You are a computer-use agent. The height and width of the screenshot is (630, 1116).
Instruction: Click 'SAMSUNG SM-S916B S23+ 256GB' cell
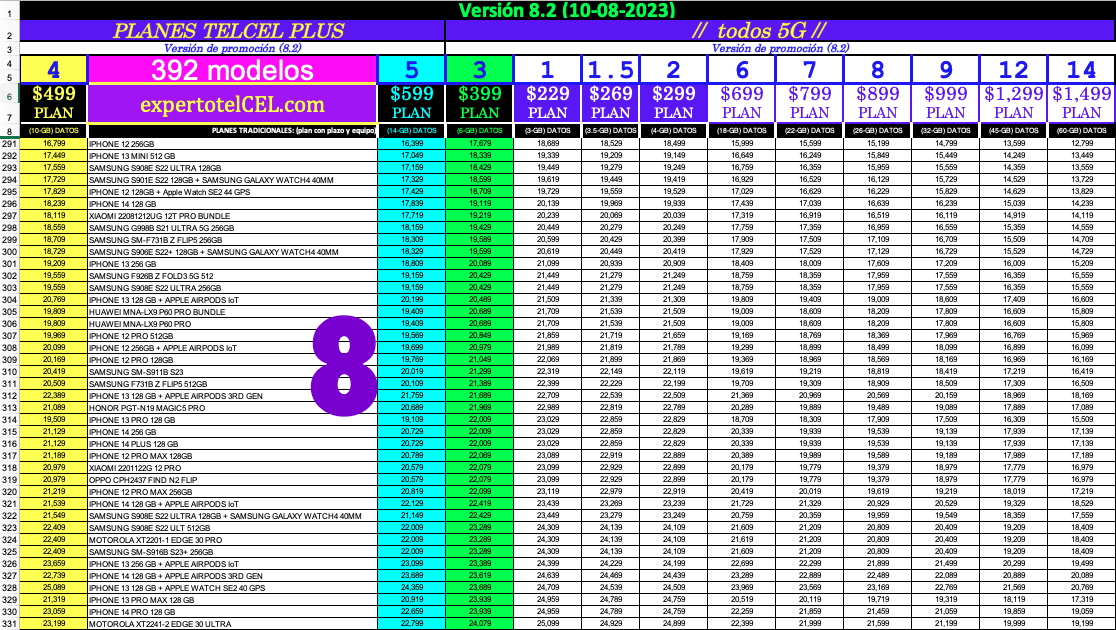(x=232, y=552)
